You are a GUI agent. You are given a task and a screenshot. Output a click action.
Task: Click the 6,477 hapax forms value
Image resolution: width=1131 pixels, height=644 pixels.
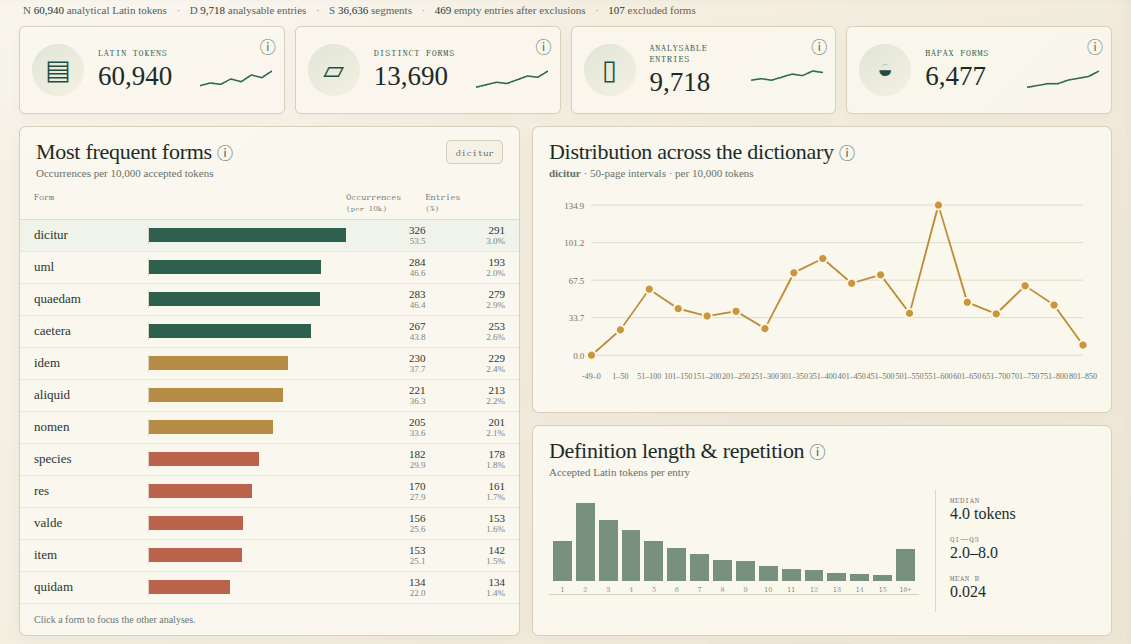(955, 76)
